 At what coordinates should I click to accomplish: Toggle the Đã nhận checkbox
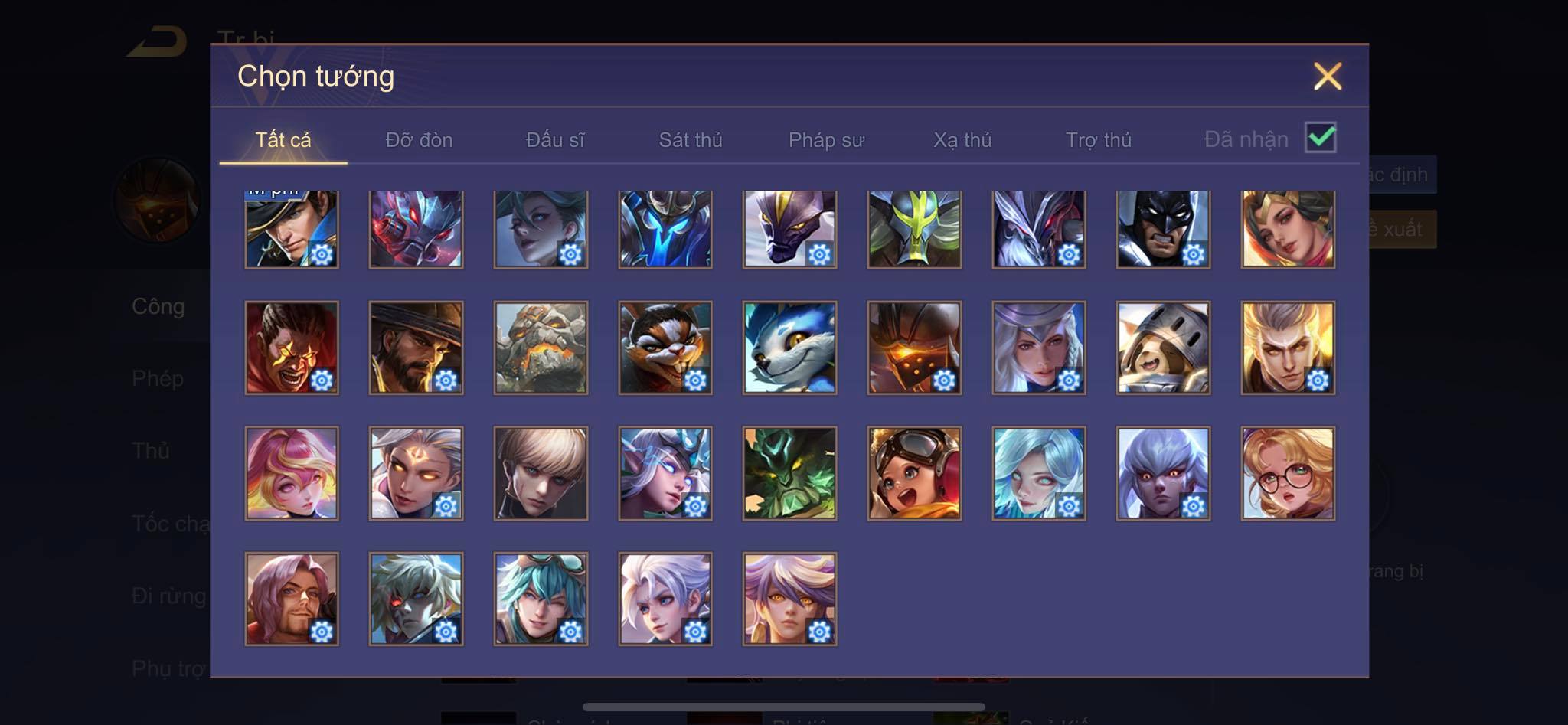[1321, 138]
